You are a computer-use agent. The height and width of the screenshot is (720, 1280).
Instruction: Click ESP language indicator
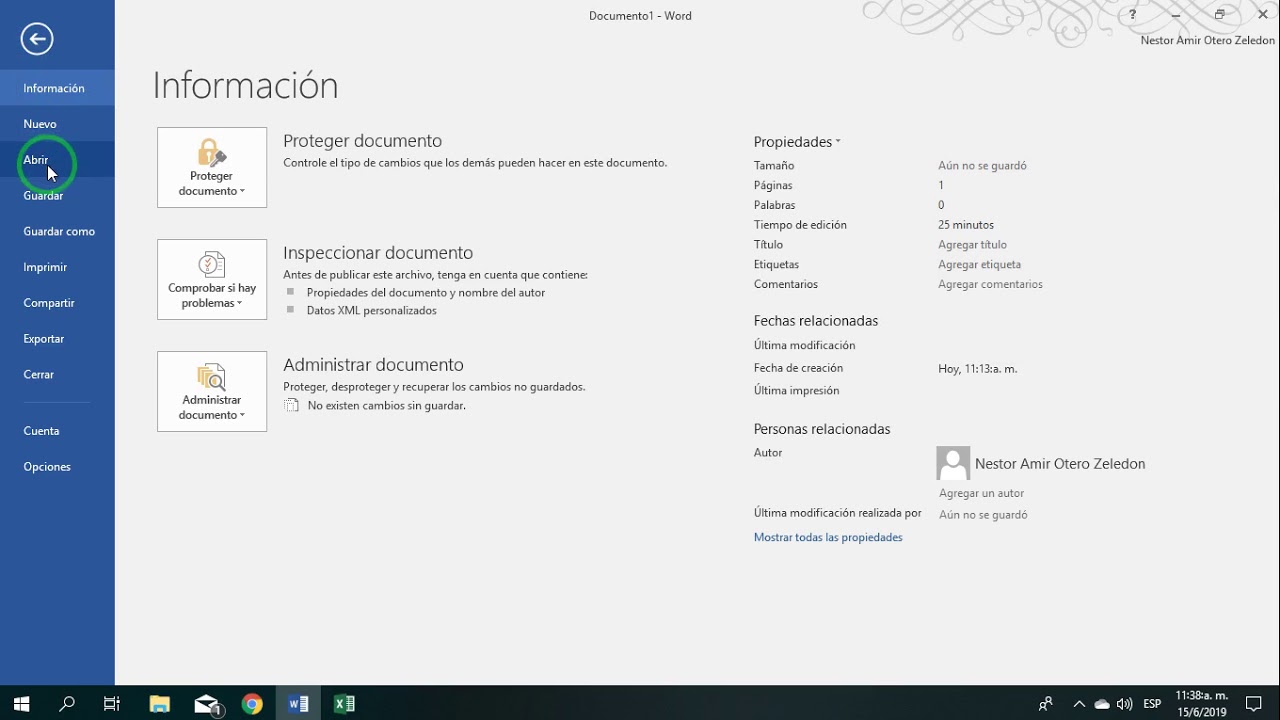pos(1152,704)
